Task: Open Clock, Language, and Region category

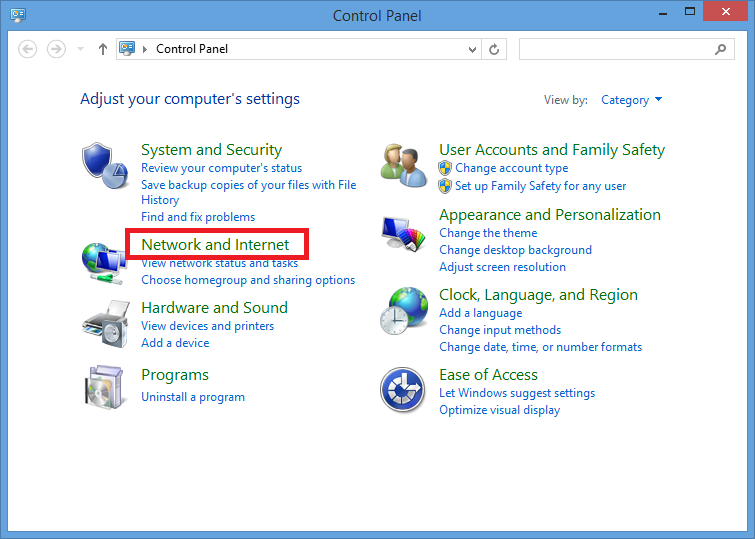Action: click(x=538, y=295)
